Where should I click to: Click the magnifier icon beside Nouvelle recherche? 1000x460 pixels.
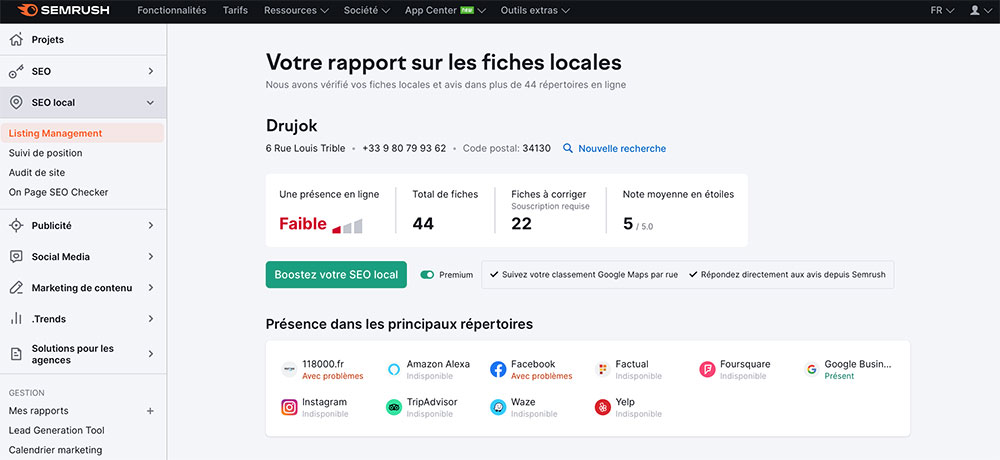click(x=568, y=149)
